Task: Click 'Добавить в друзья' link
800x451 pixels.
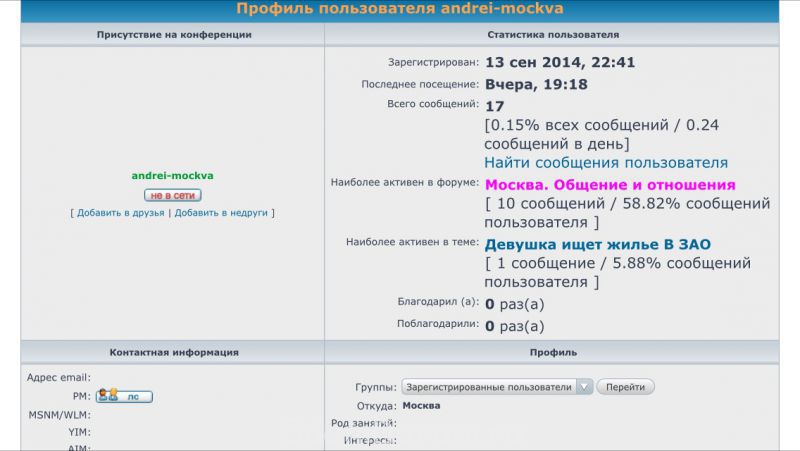Action: click(x=120, y=213)
